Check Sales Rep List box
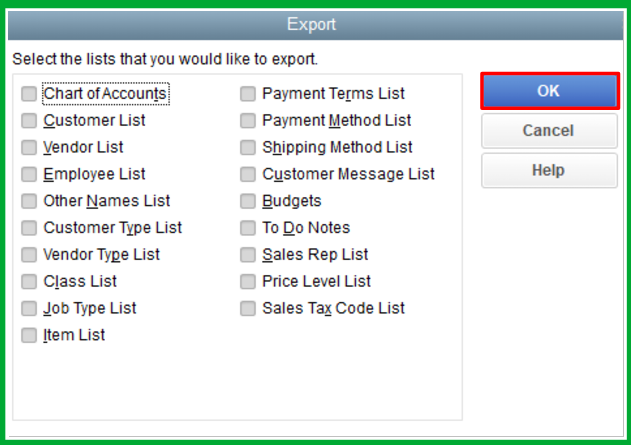Screen dimensions: 631x445 click(x=248, y=255)
